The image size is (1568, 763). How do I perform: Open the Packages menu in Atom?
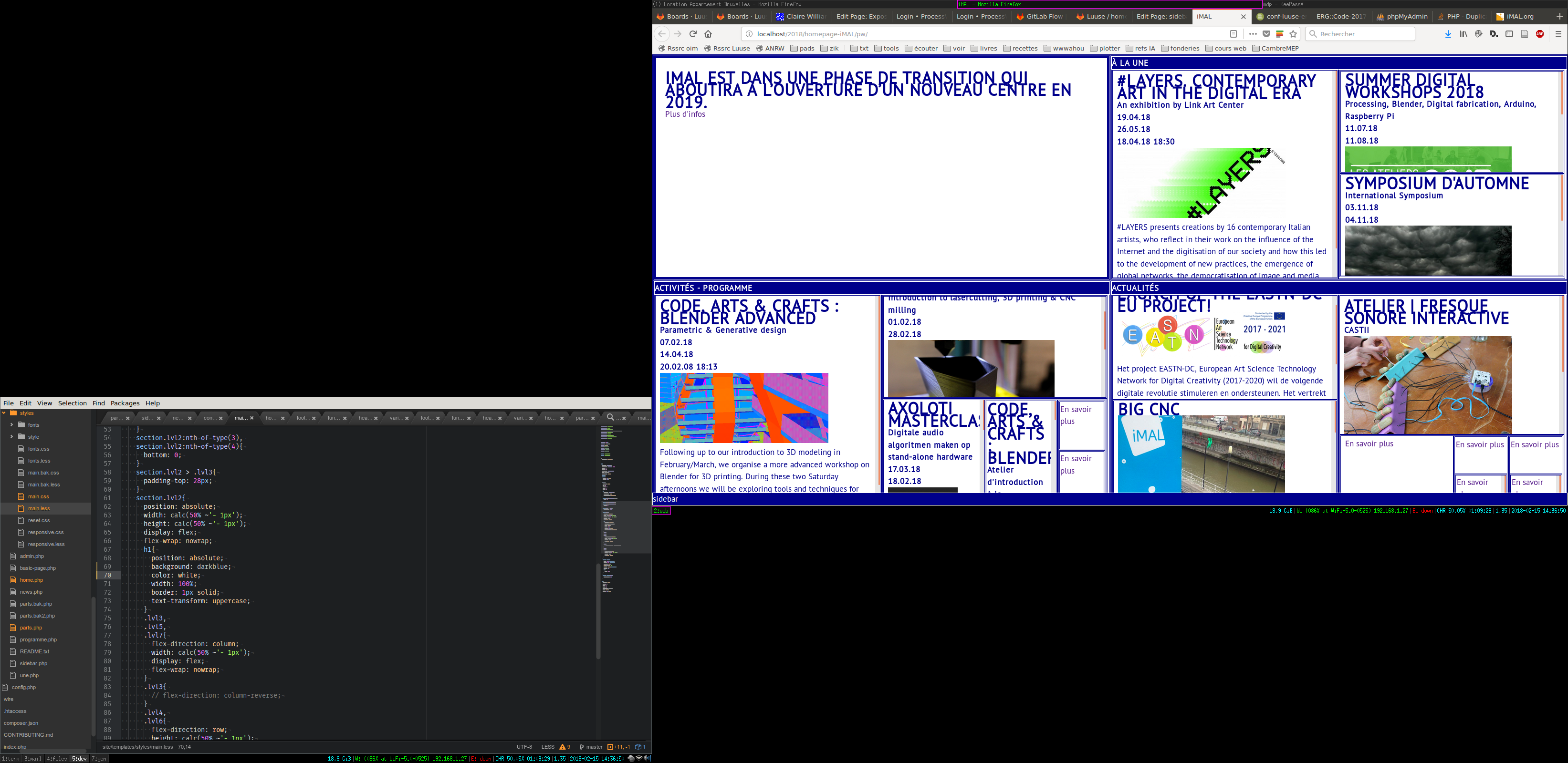point(125,403)
